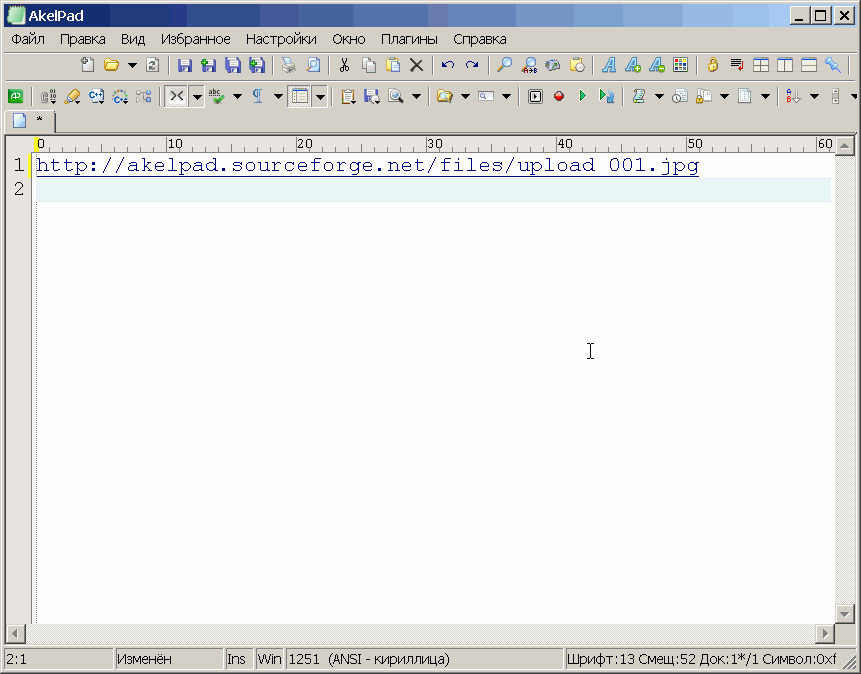Open print preview icon
The height and width of the screenshot is (674, 861).
[x=313, y=65]
